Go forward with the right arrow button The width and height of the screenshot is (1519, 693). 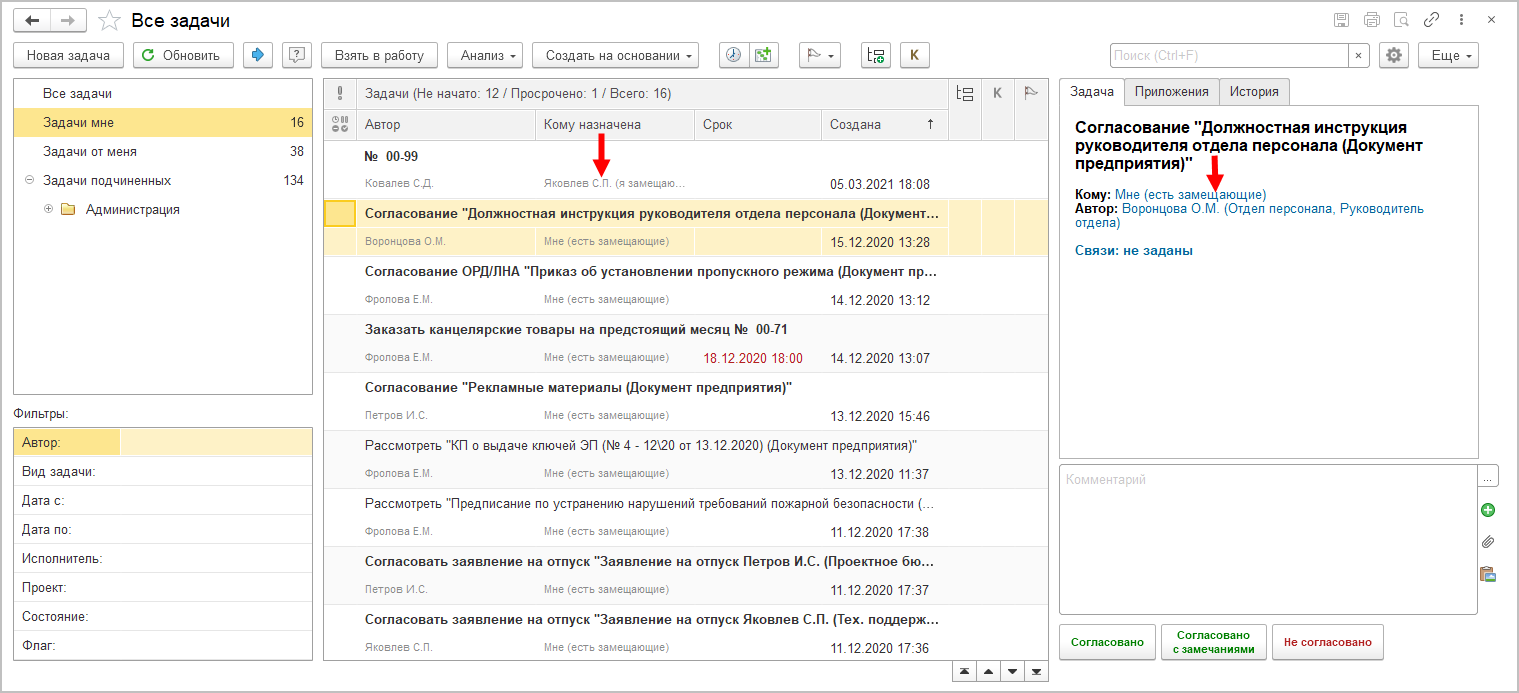tap(68, 20)
